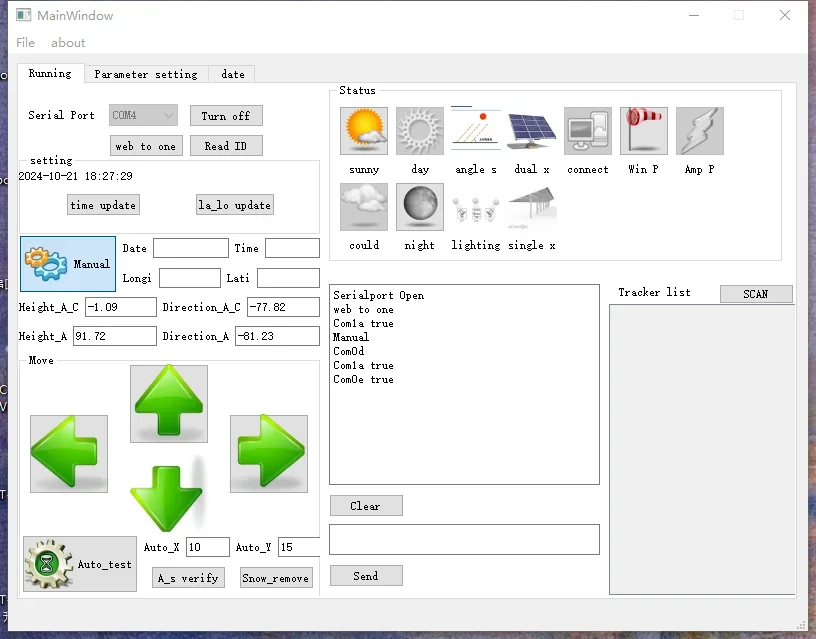Click the SCAN button for tracker list
The height and width of the screenshot is (639, 816).
click(x=756, y=294)
